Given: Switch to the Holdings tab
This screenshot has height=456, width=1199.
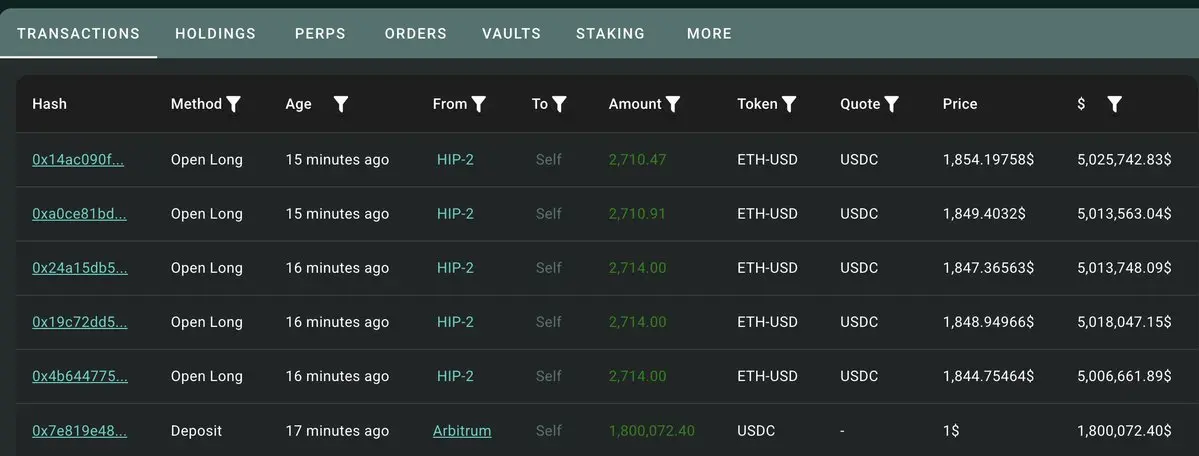Looking at the screenshot, I should click(x=215, y=34).
